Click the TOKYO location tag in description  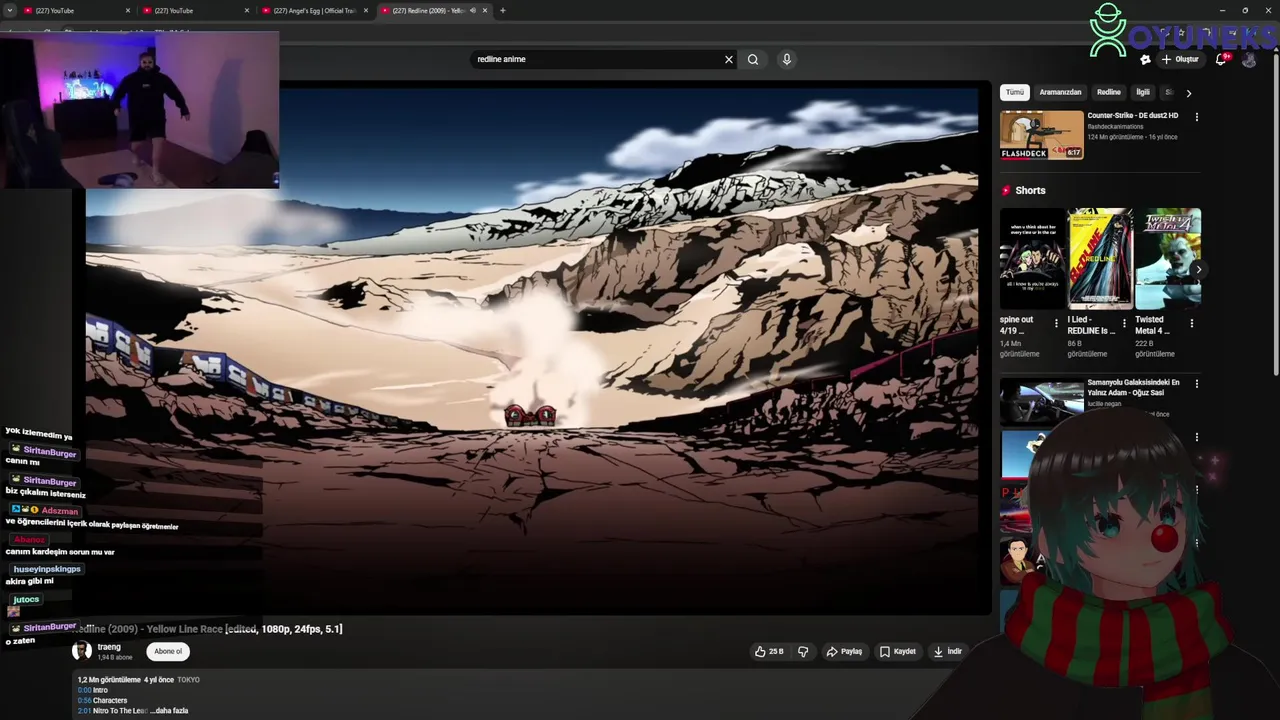pyautogui.click(x=188, y=680)
